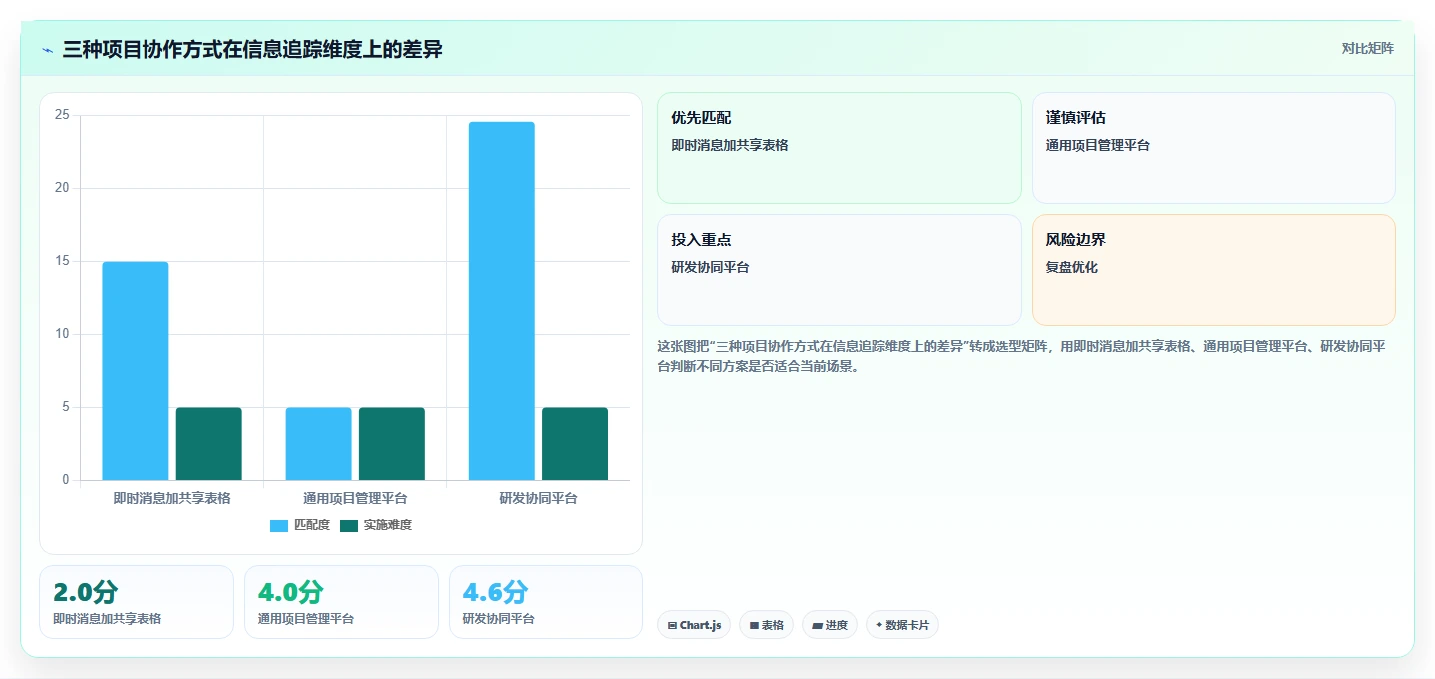
Task: Open the 投入重点 matrix card
Action: coord(839,270)
